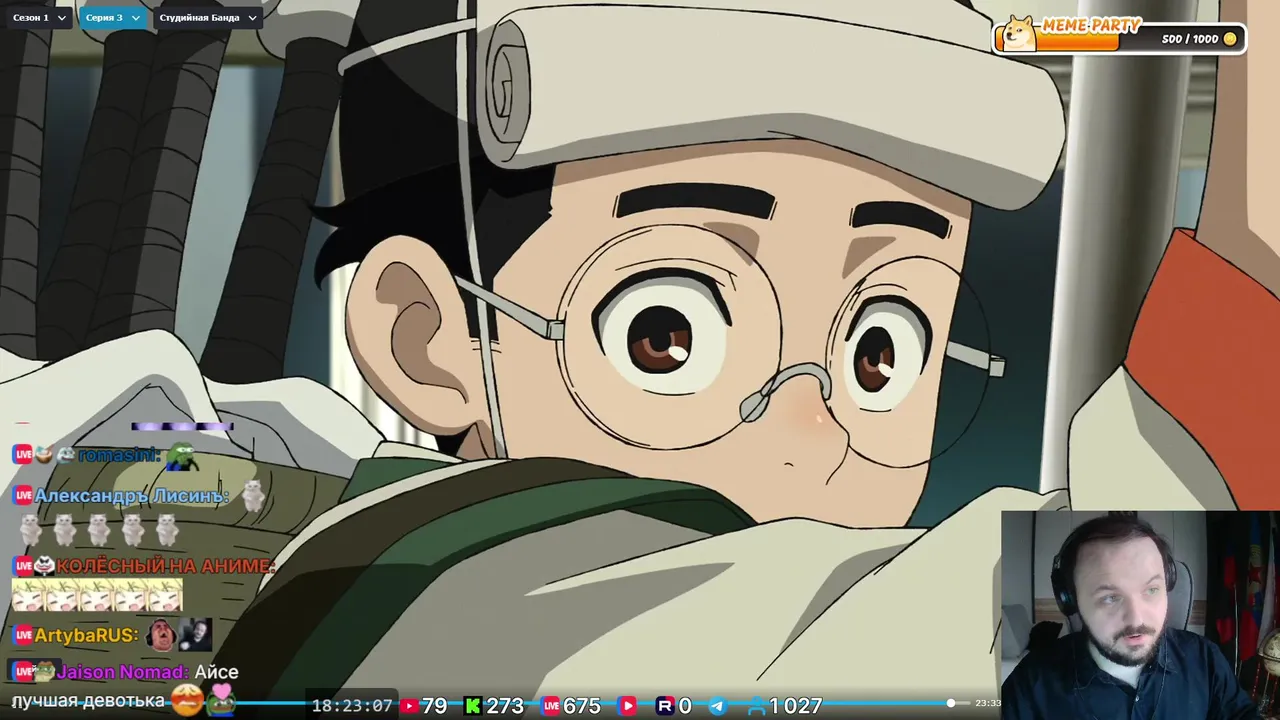1280x720 pixels.
Task: Click the R platform icon beside 0
Action: 665,706
